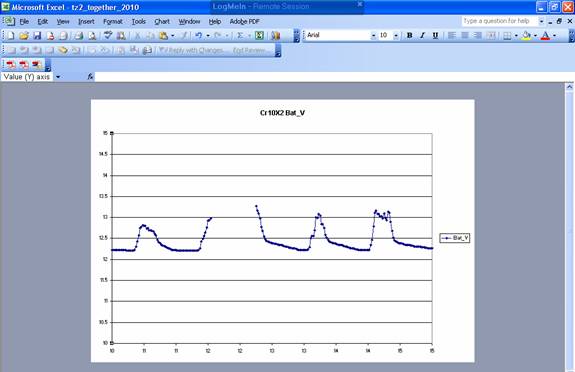Open the Paste options dropdown arrow
This screenshot has height=372, width=575.
172,36
